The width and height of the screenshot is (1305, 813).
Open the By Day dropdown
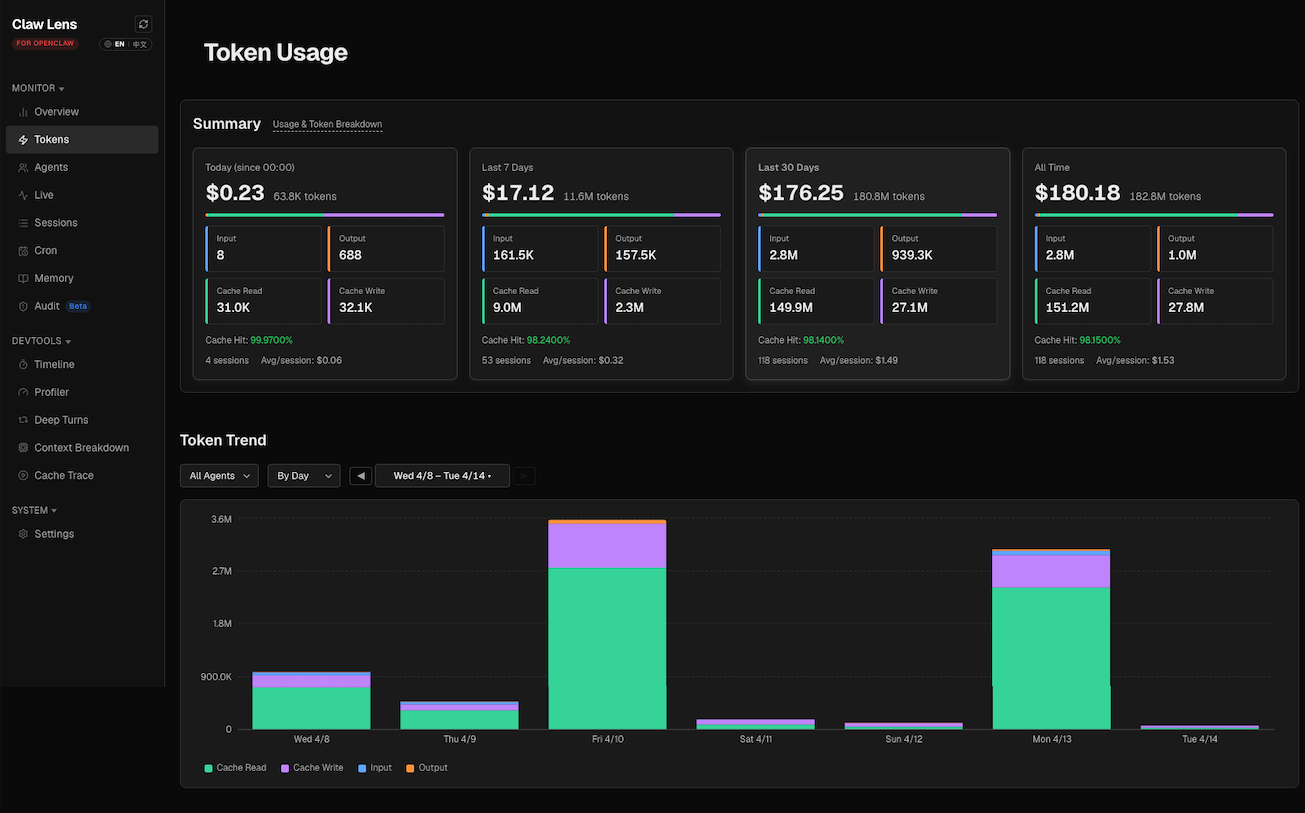tap(303, 476)
